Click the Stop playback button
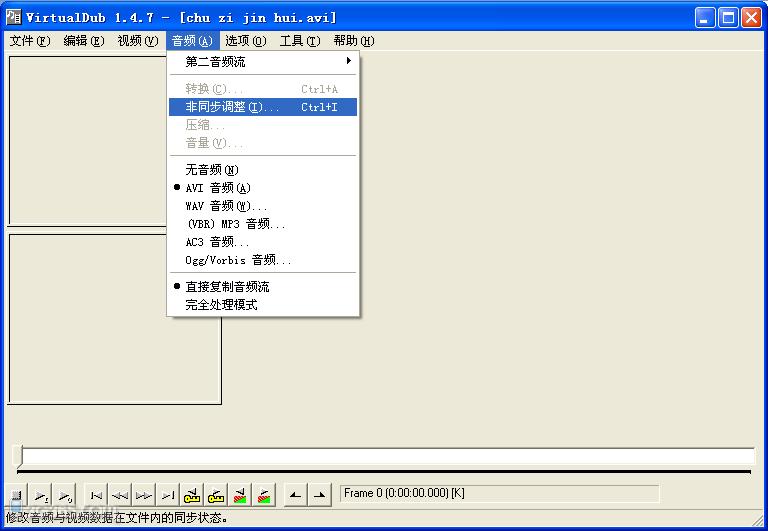 click(16, 495)
